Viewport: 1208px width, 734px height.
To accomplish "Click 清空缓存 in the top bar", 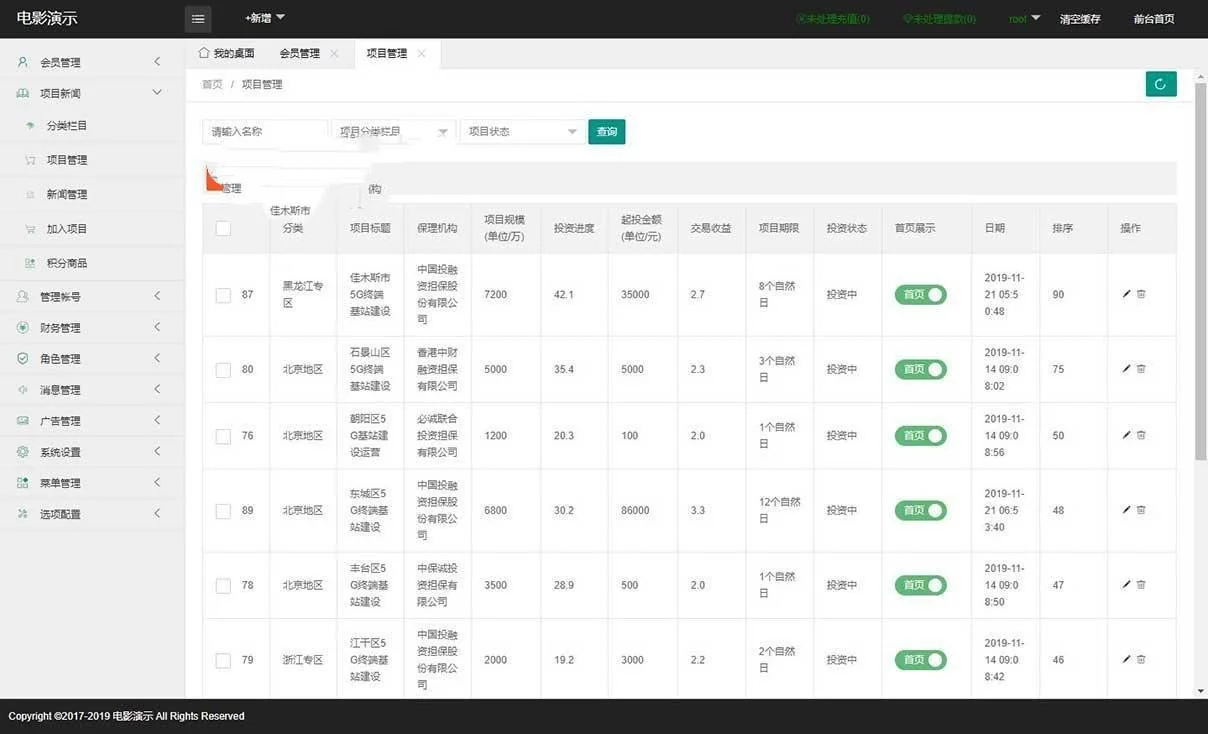I will [1079, 19].
